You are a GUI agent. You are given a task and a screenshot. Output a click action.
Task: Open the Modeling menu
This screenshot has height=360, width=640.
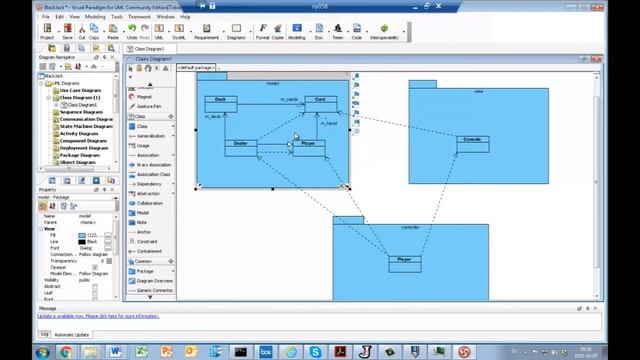coord(95,17)
